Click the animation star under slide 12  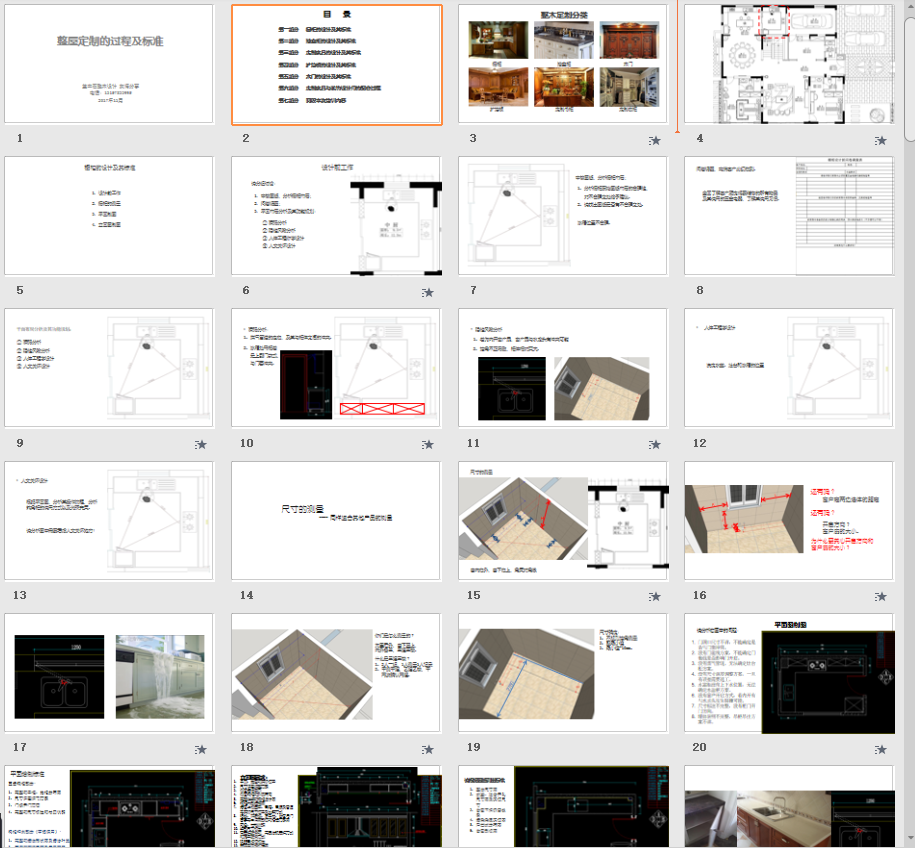point(881,445)
